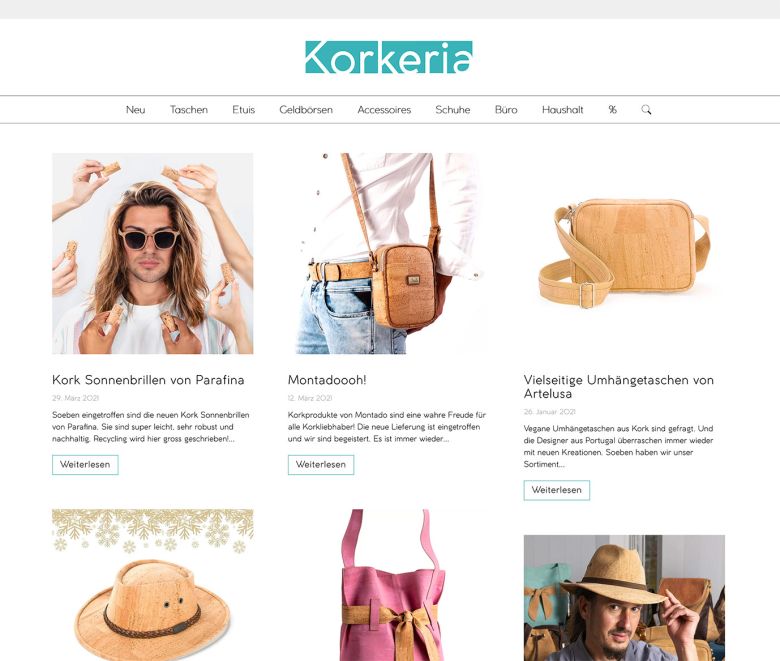780x661 pixels.
Task: Click the cork cowboy hat image
Action: click(153, 585)
